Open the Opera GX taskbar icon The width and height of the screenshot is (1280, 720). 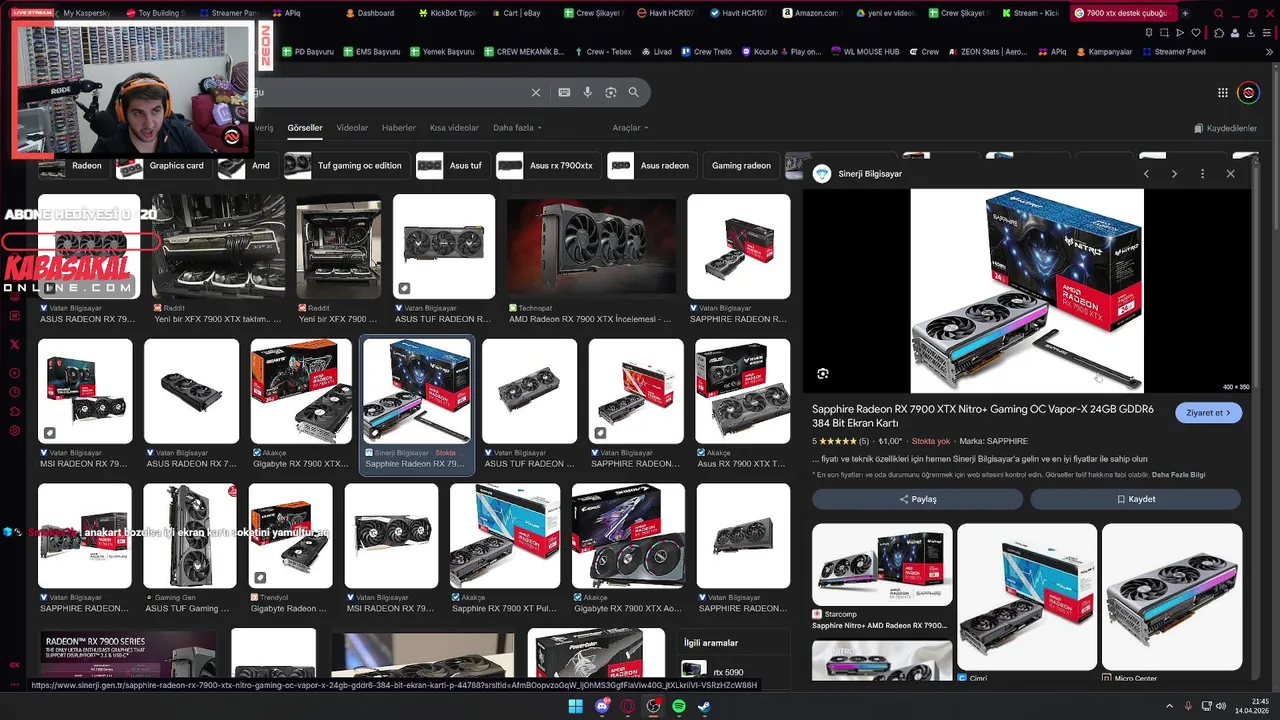tap(627, 706)
